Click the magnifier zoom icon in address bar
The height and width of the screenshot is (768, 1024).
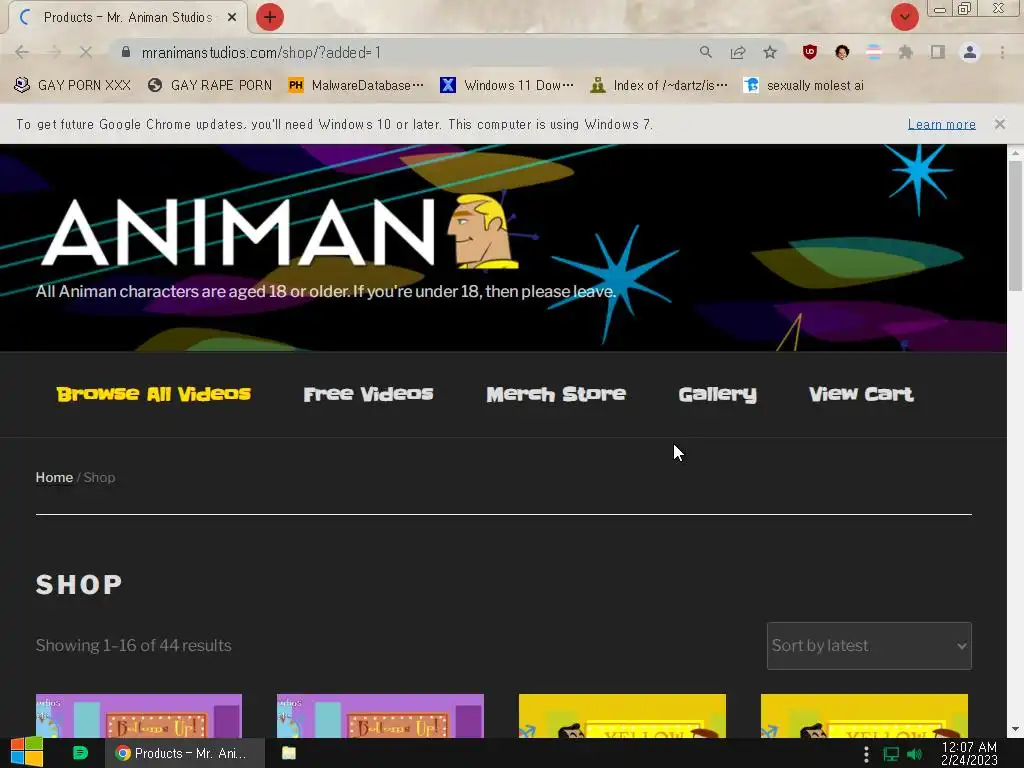tap(705, 52)
